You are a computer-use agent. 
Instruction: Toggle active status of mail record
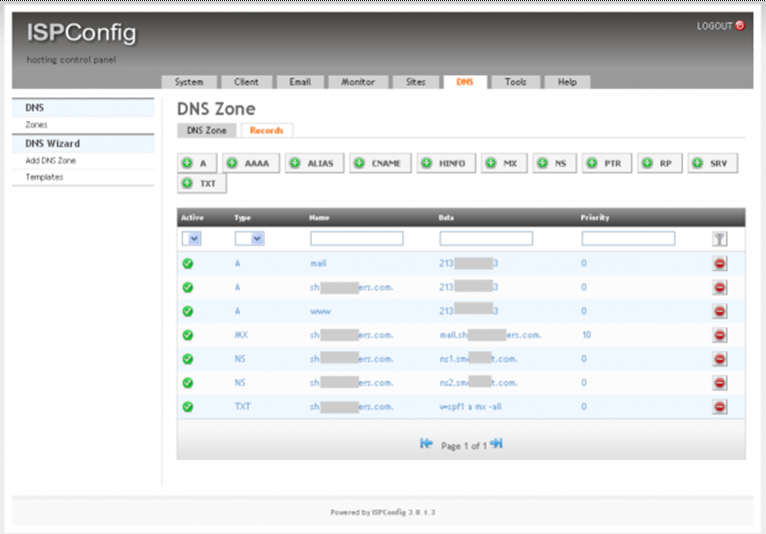188,264
